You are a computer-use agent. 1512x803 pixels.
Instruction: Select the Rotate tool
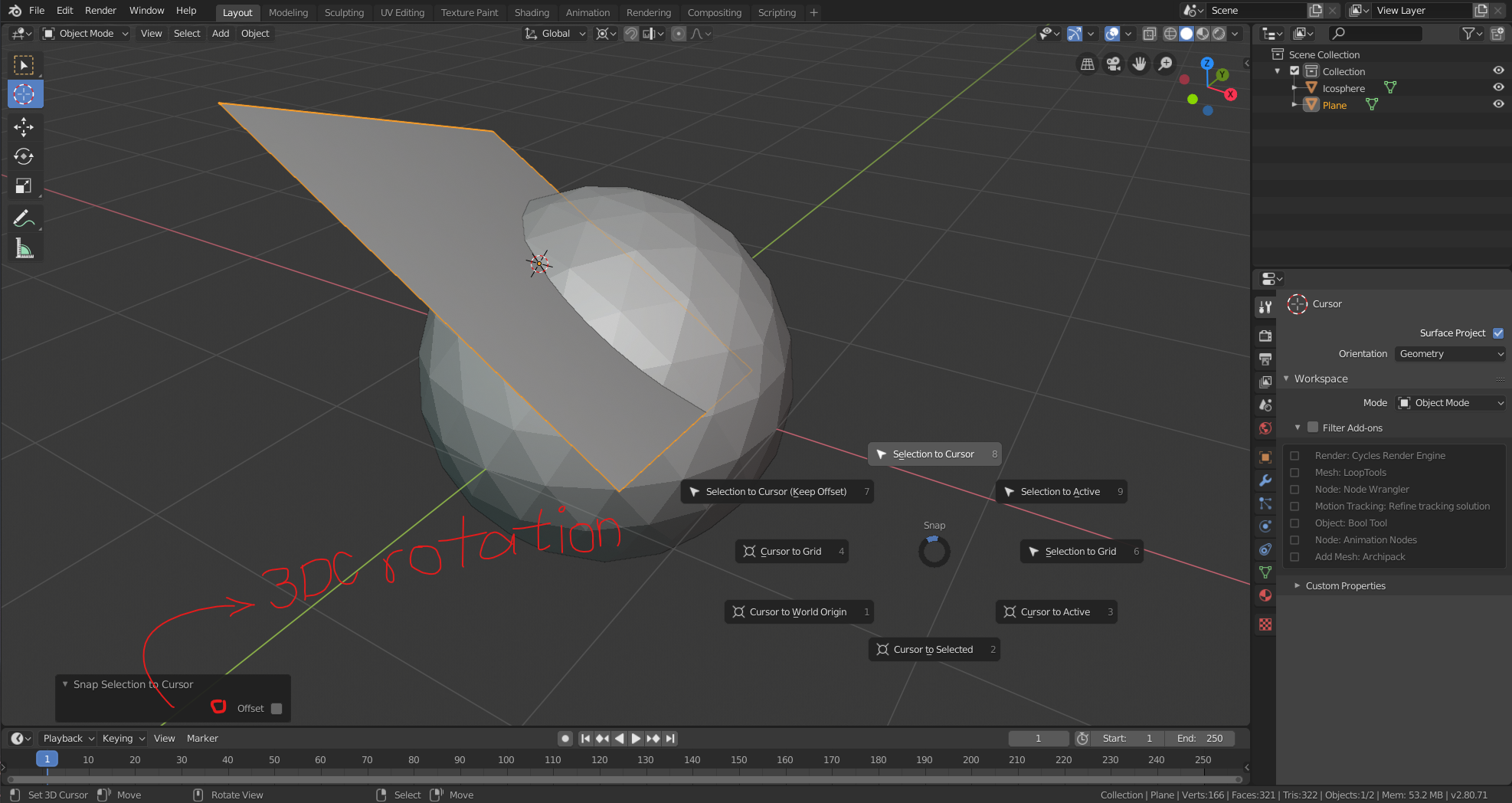[25, 156]
